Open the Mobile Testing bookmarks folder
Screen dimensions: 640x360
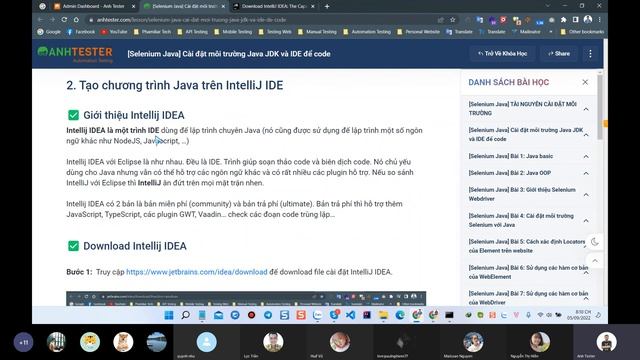pos(233,31)
